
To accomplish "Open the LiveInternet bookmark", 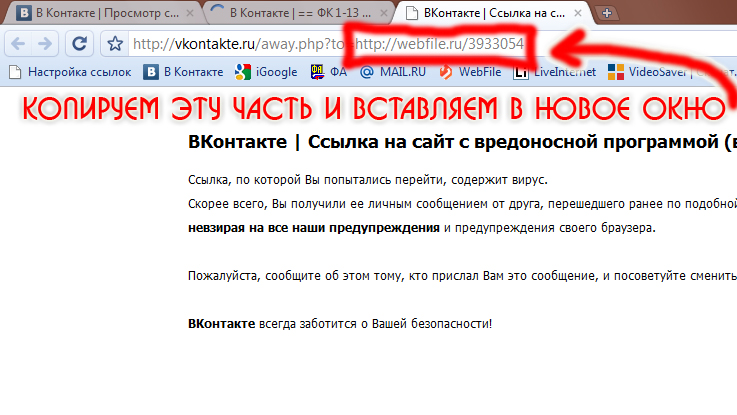I will pyautogui.click(x=555, y=72).
